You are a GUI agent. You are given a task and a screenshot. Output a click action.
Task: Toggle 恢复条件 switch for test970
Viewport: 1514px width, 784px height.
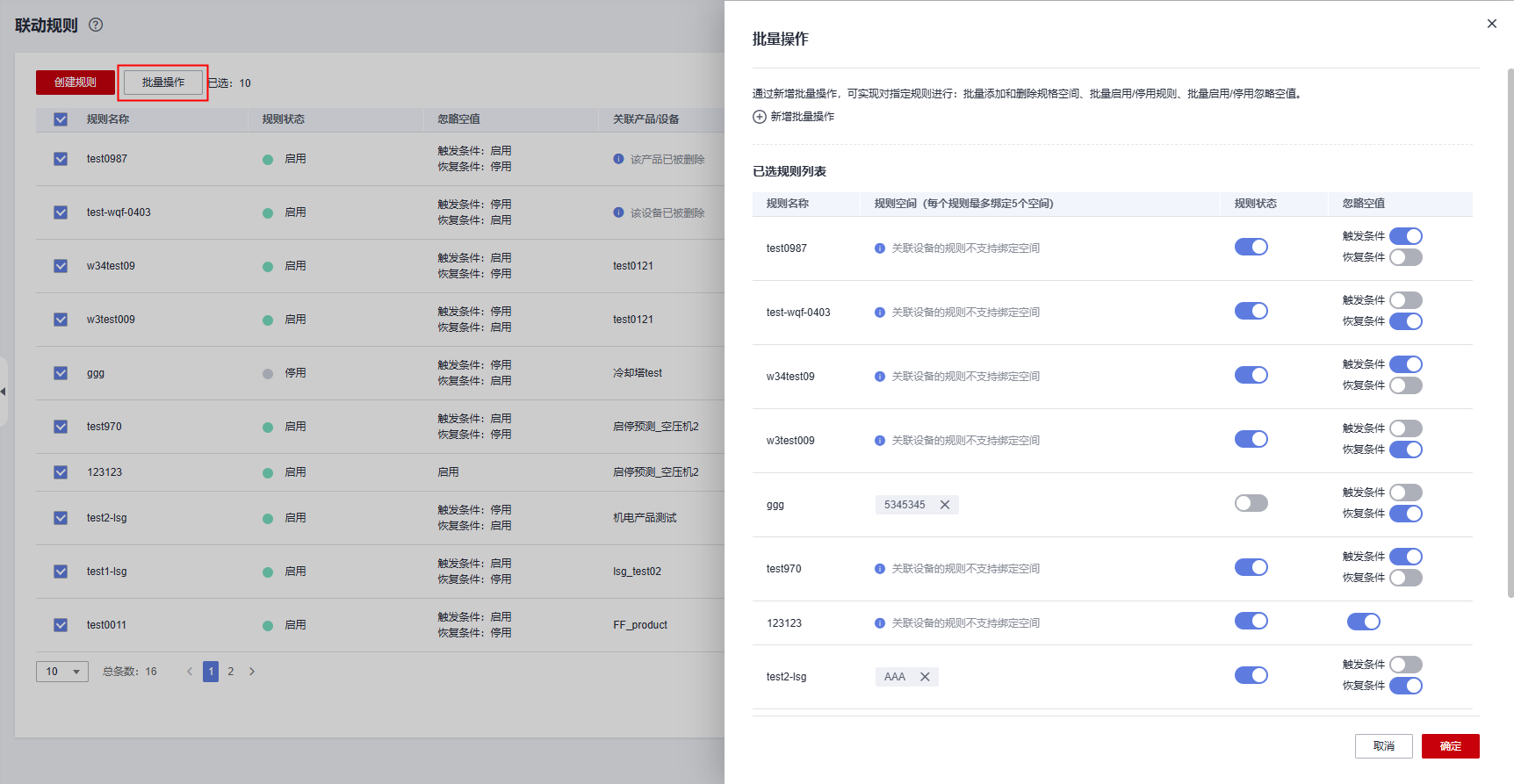(x=1405, y=578)
